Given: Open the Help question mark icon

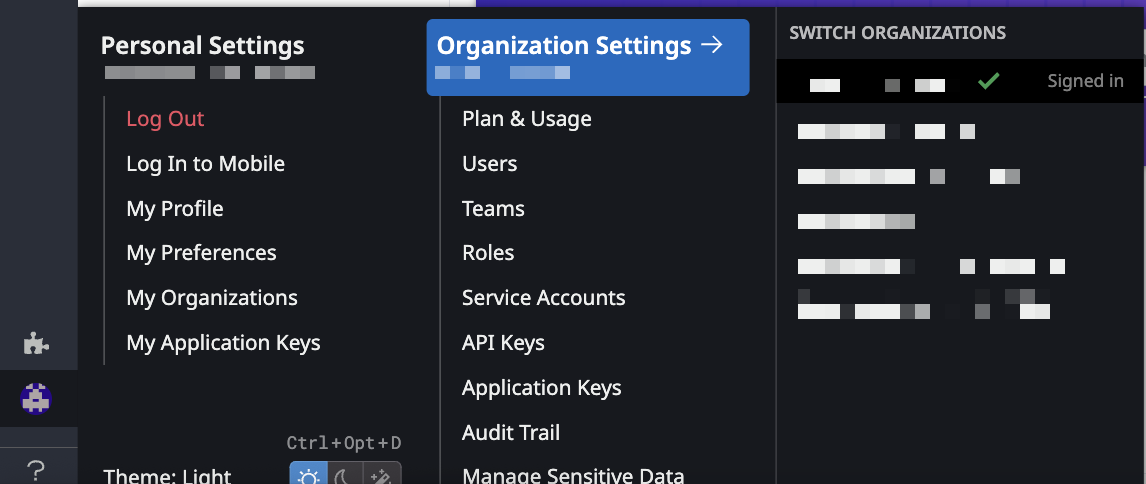Looking at the screenshot, I should 36,469.
